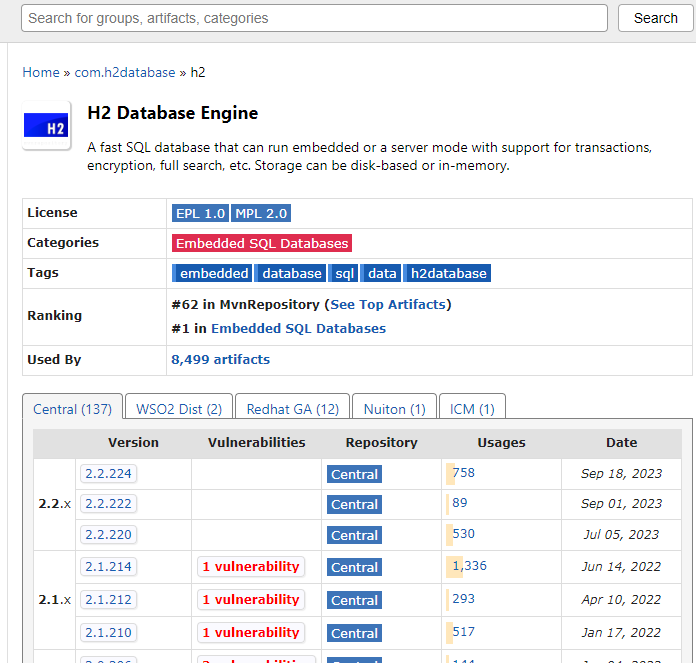
Task: Click the Jul 05, 2023 date cell
Action: pos(621,535)
